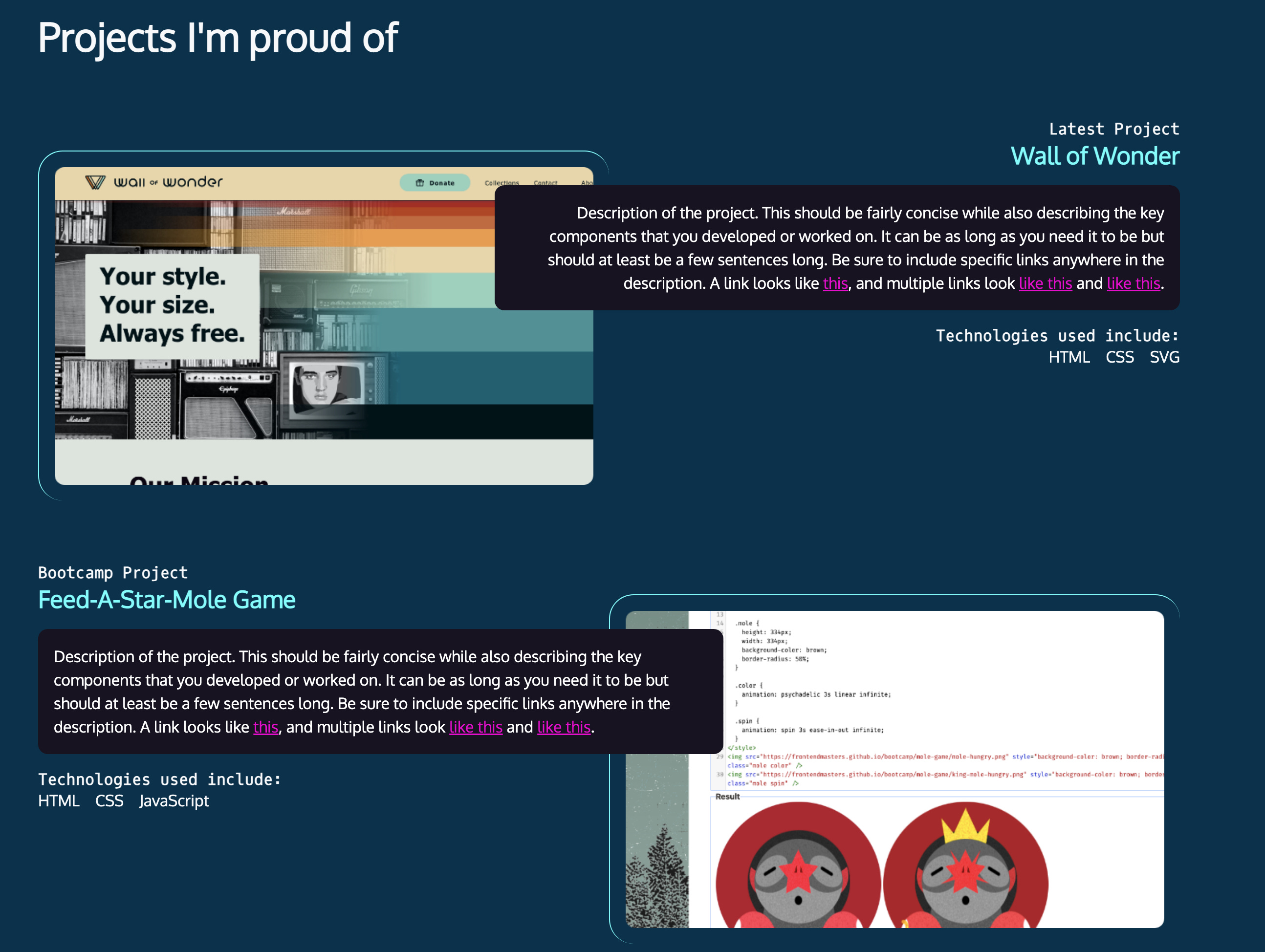Image resolution: width=1265 pixels, height=952 pixels.
Task: Click the Donate button in the screenshot
Action: coord(436,182)
